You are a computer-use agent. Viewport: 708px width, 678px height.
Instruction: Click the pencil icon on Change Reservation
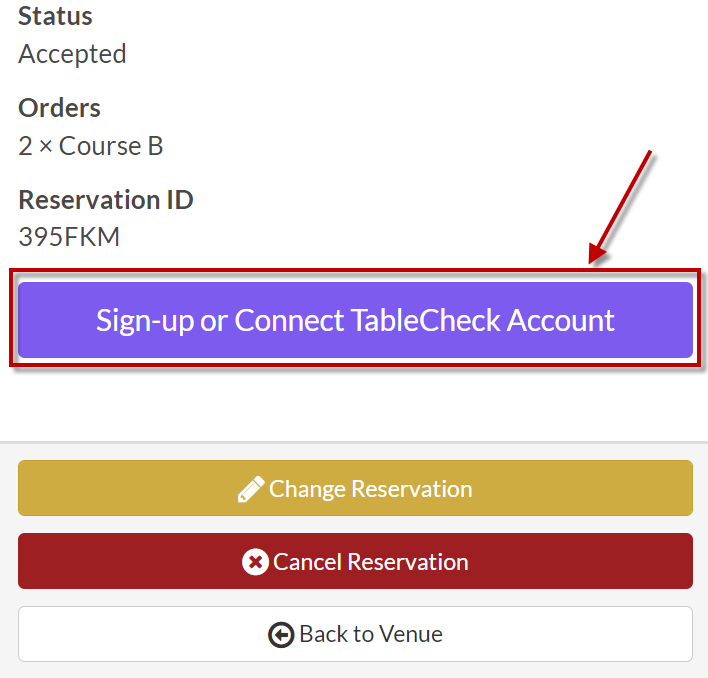point(250,489)
